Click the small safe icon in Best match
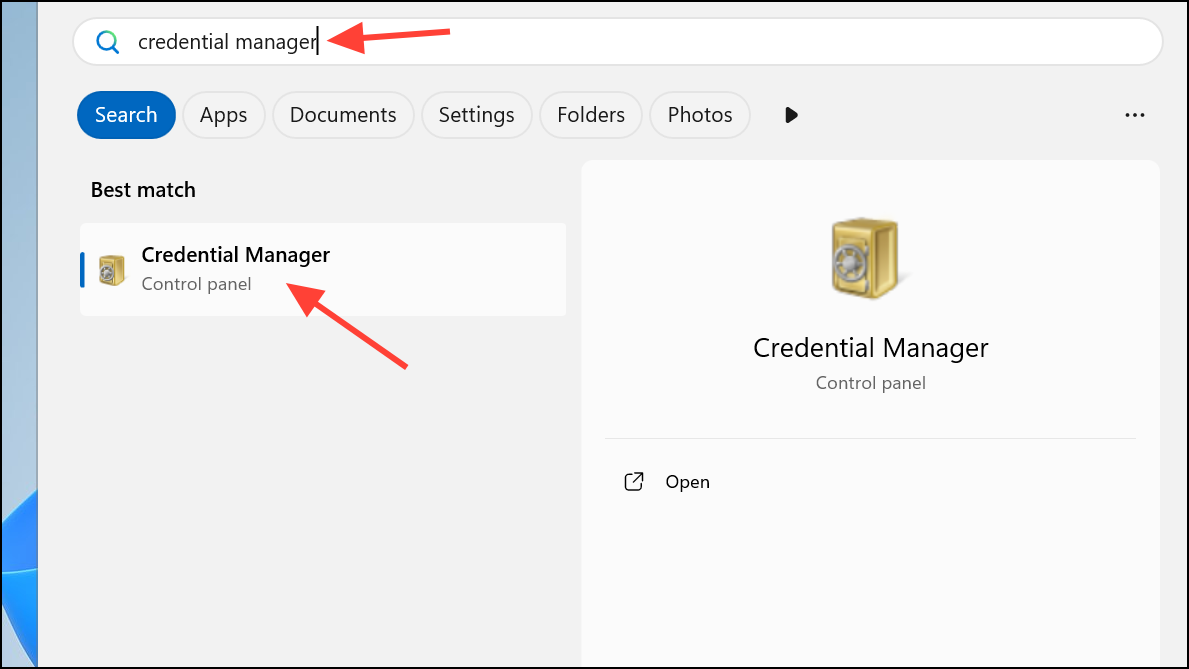The height and width of the screenshot is (669, 1189). tap(112, 269)
